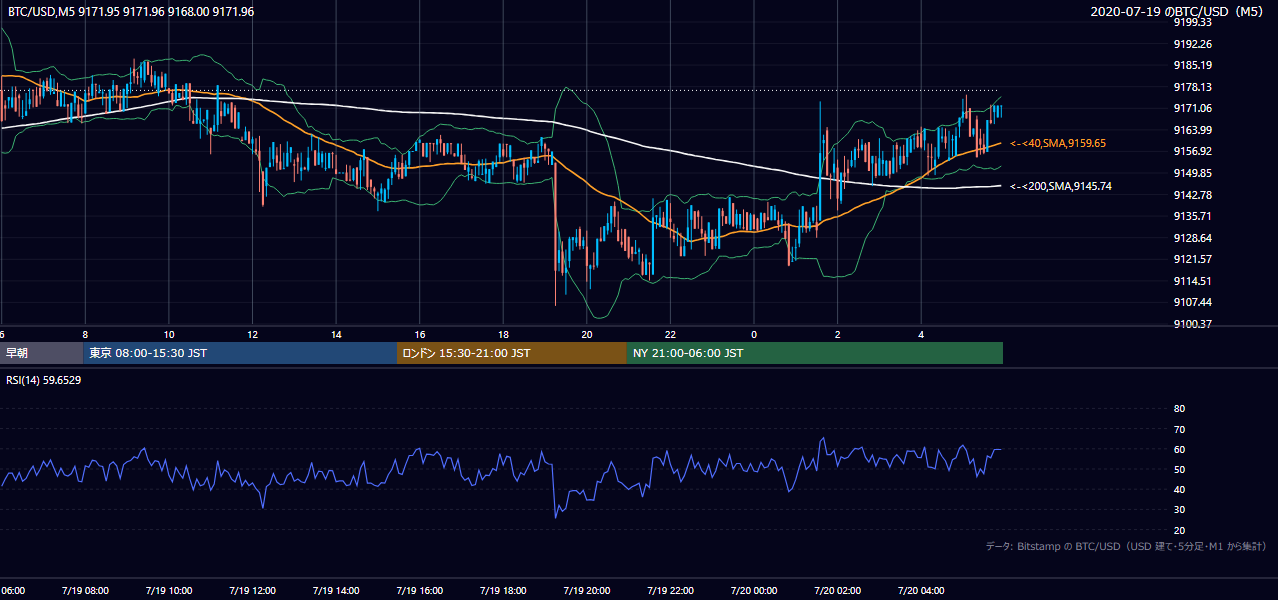1278x600 pixels.
Task: Click the BTC/USD,M5 OHLC header text
Action: 131,12
